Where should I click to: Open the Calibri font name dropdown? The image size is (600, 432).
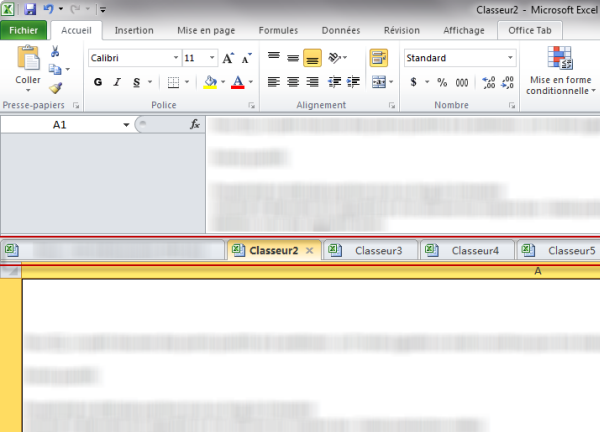[176, 58]
